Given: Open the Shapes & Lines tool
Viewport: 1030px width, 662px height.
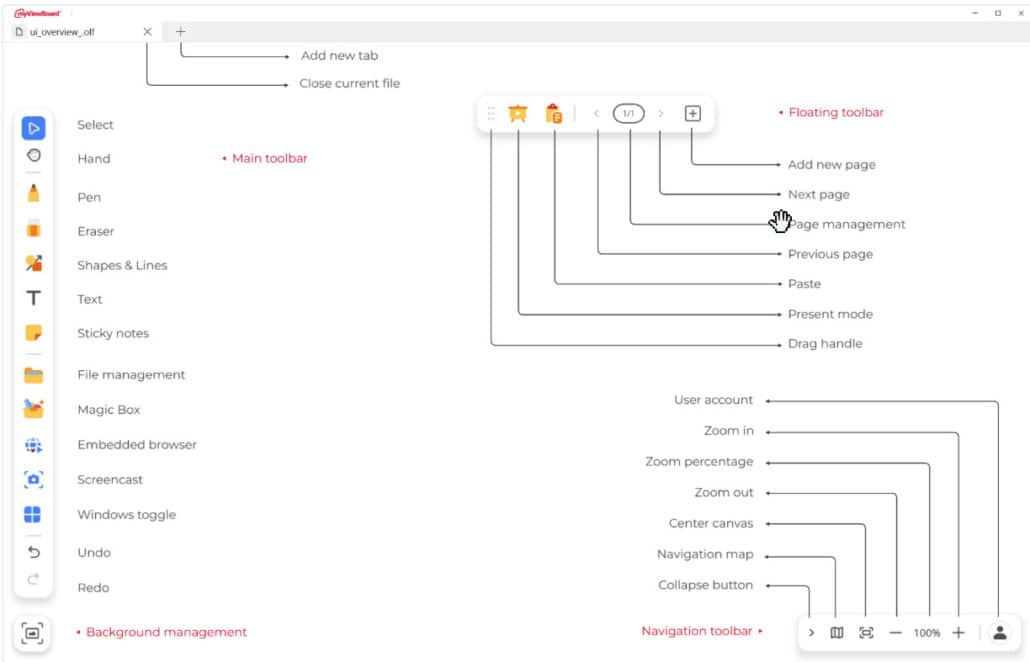Looking at the screenshot, I should coord(33,264).
